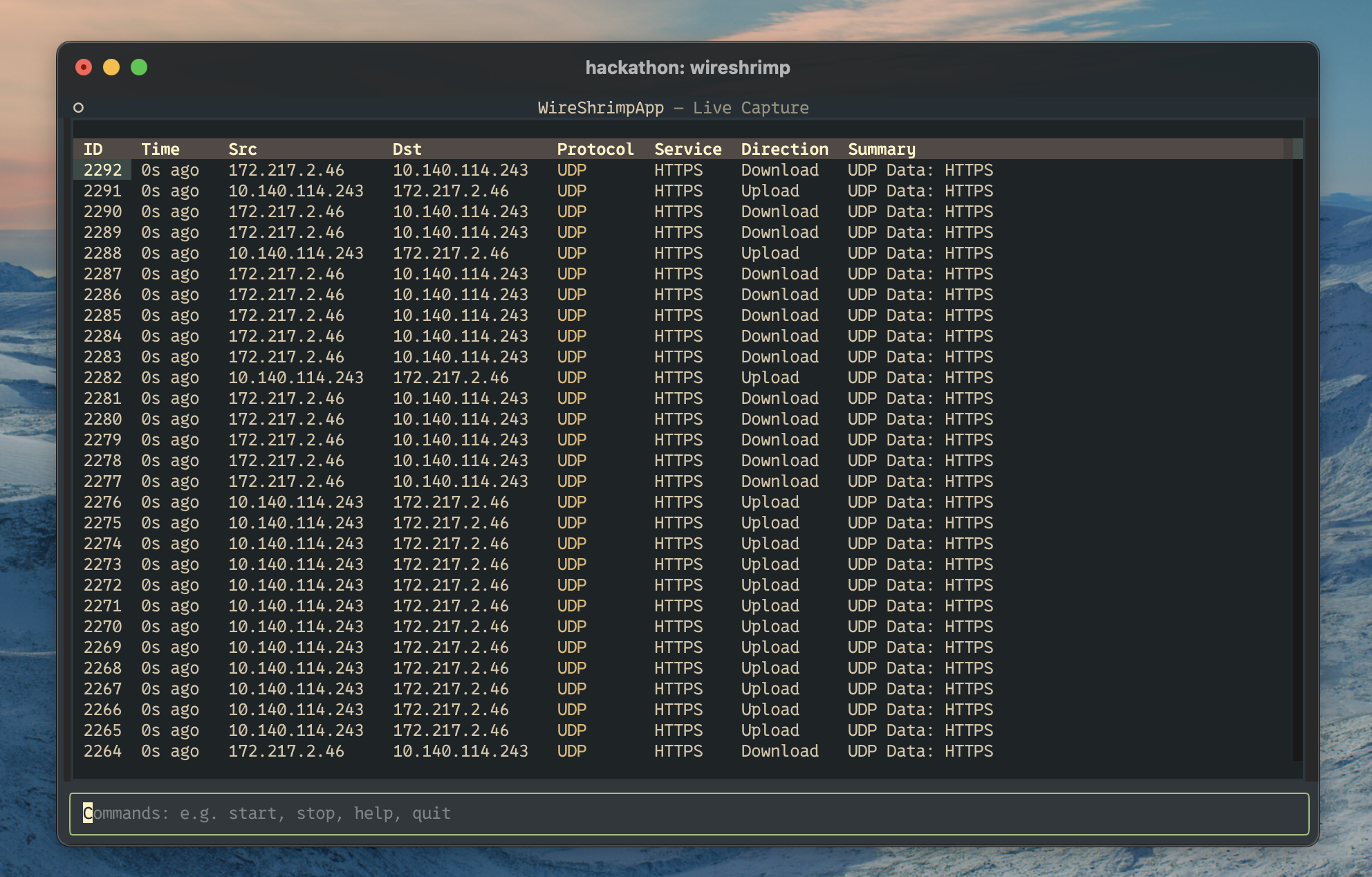Viewport: 1372px width, 877px height.
Task: Click the green fullscreen window button
Action: click(139, 67)
